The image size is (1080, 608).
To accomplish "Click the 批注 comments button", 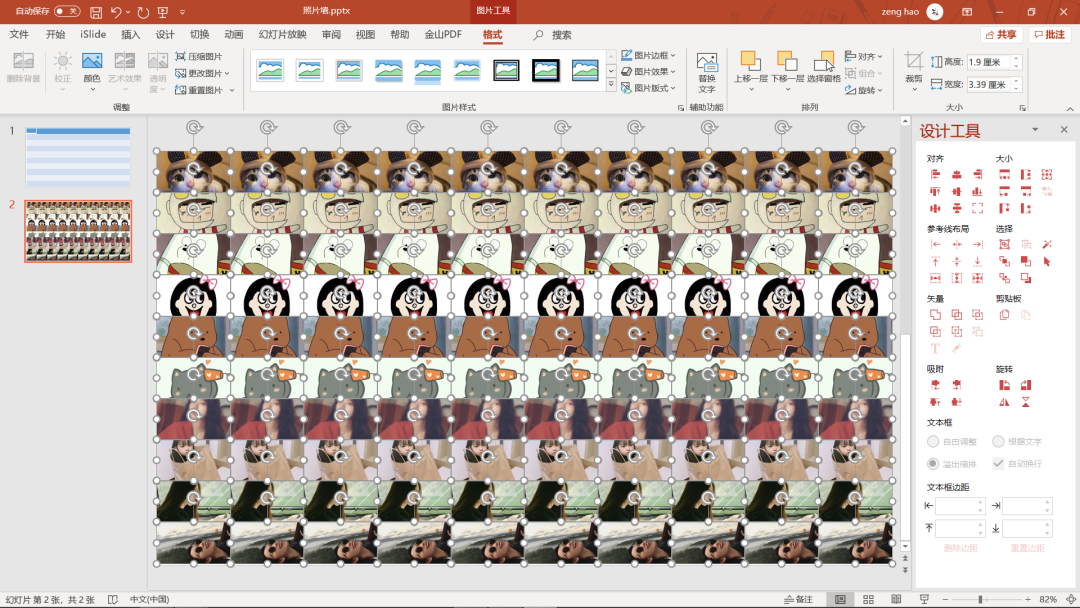I will 1050,34.
